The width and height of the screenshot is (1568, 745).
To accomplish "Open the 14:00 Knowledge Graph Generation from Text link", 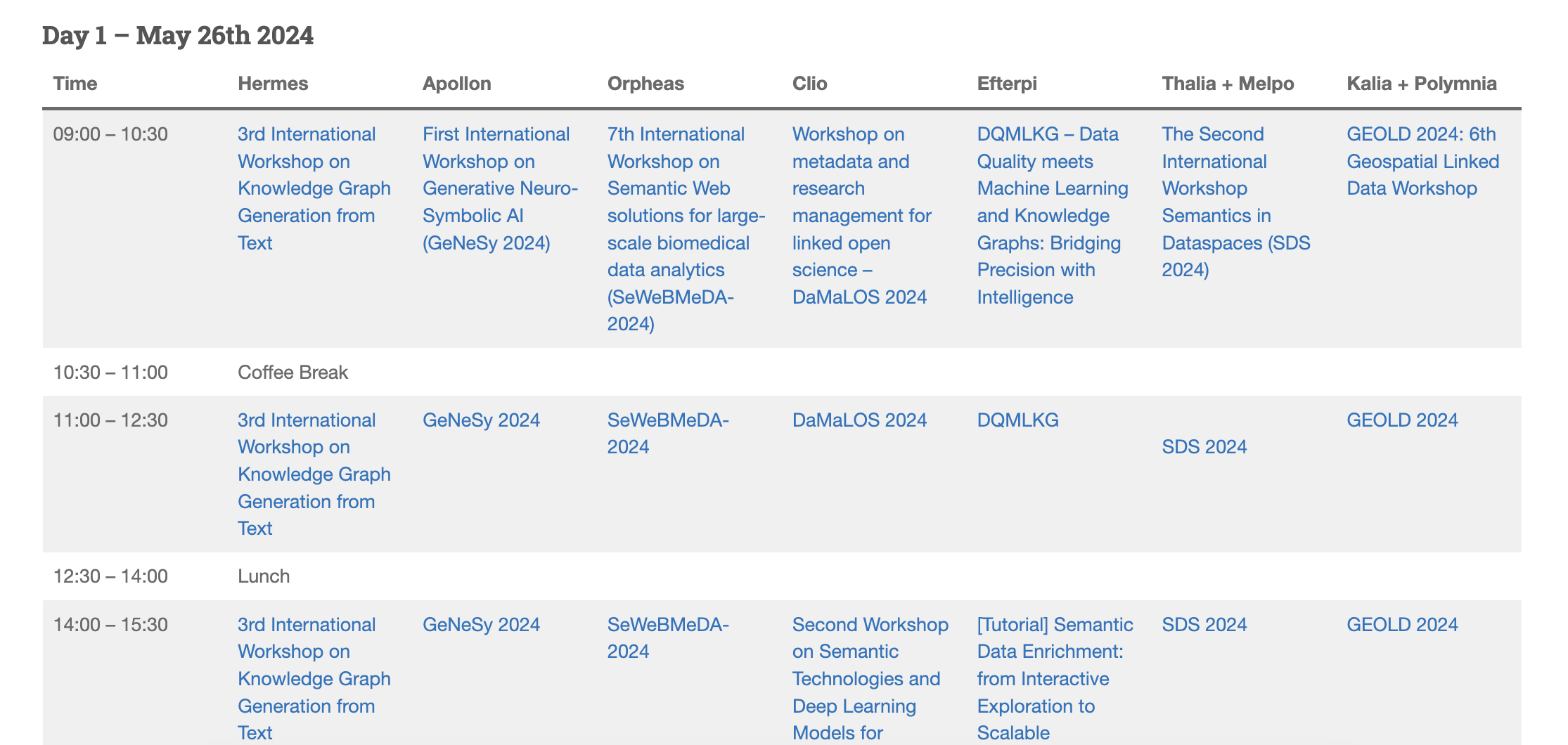I will [314, 679].
